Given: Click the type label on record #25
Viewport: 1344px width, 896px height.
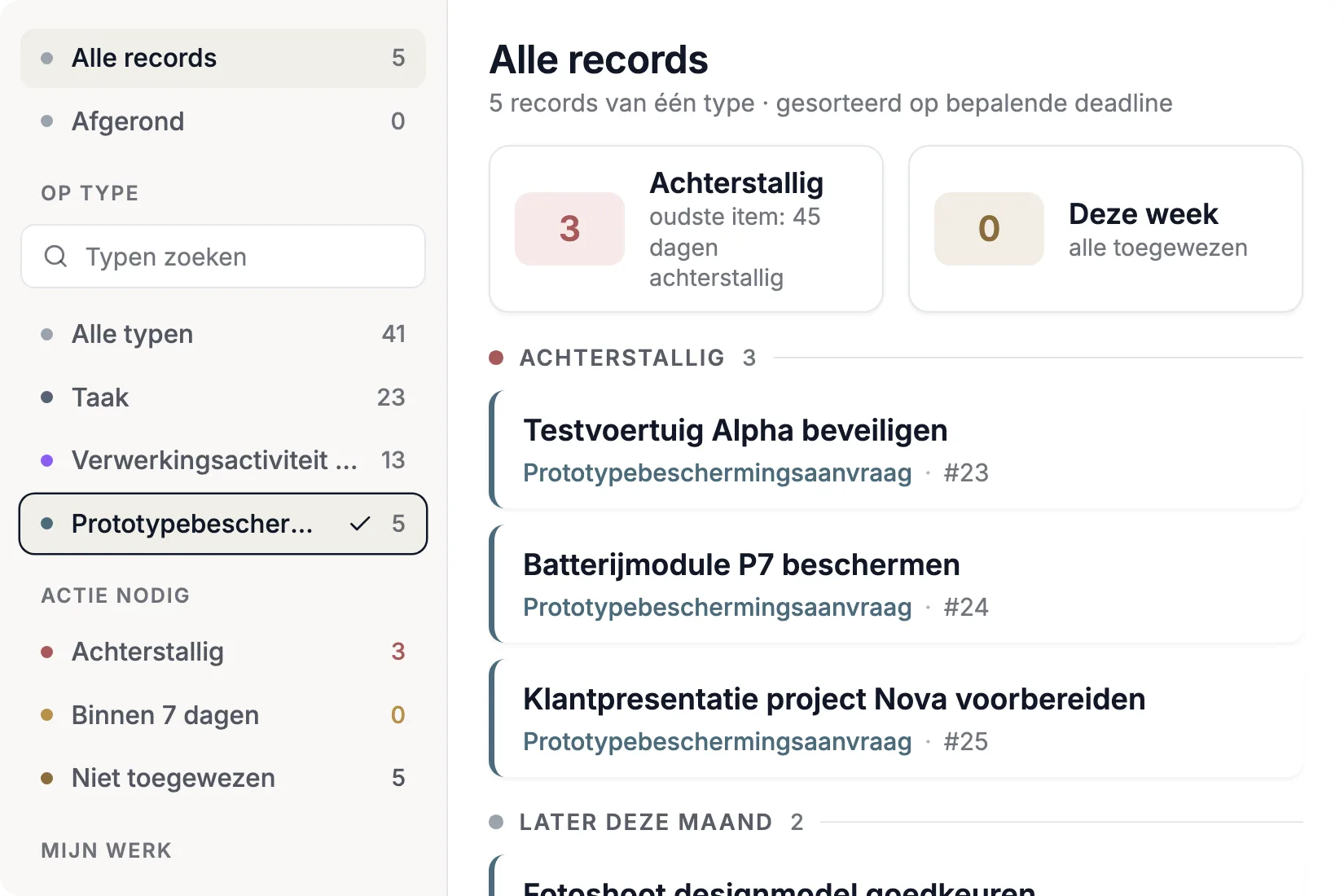Looking at the screenshot, I should click(717, 742).
